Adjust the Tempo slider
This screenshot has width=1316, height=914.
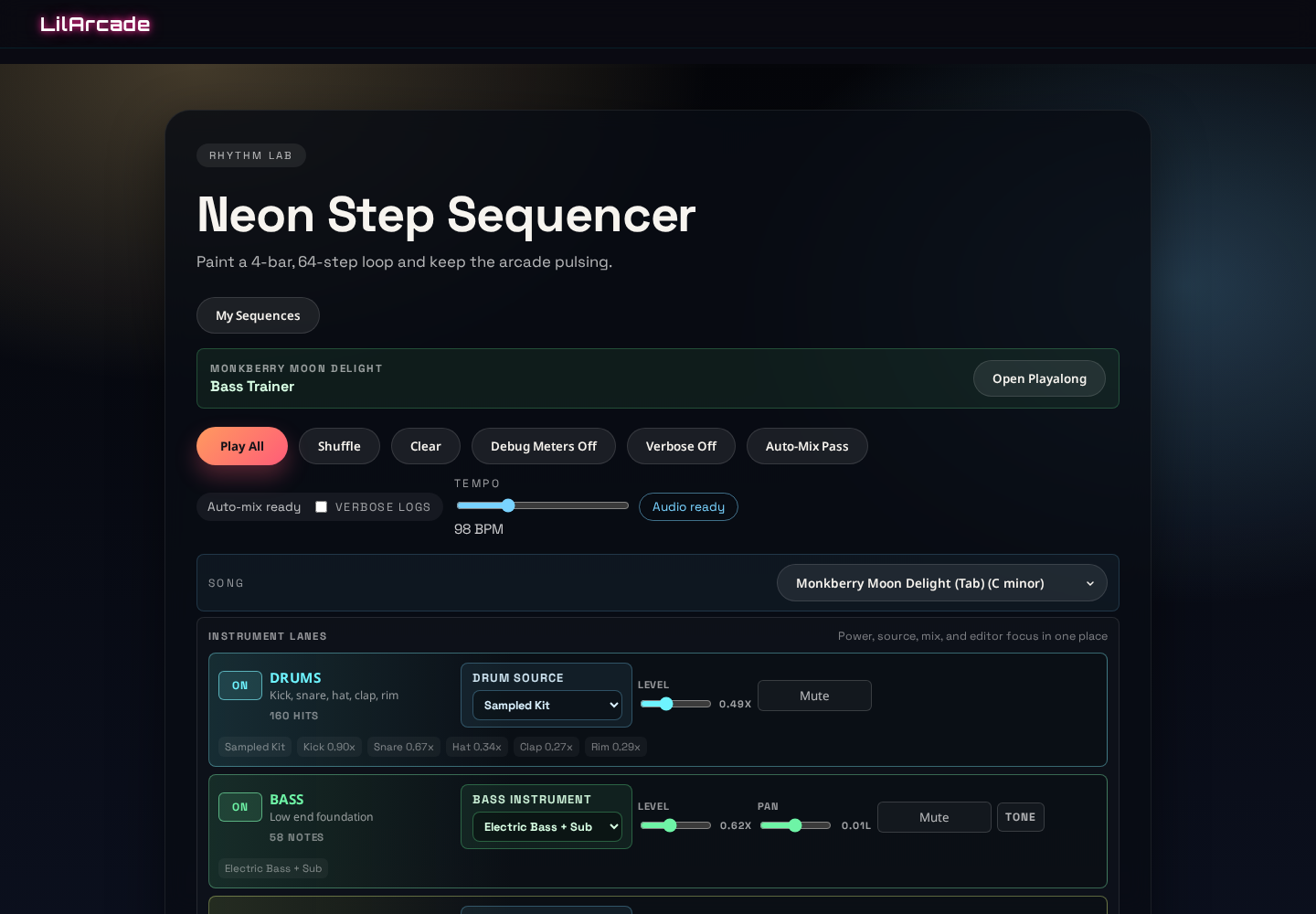543,505
